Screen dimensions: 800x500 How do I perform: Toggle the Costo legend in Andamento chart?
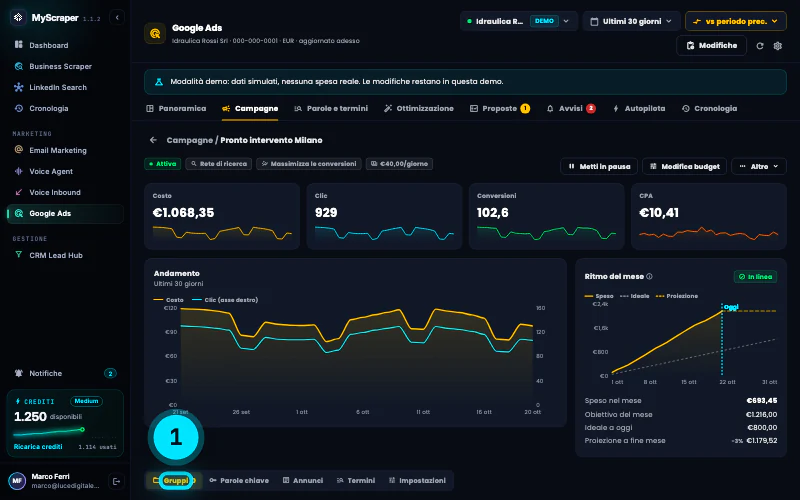[168, 300]
